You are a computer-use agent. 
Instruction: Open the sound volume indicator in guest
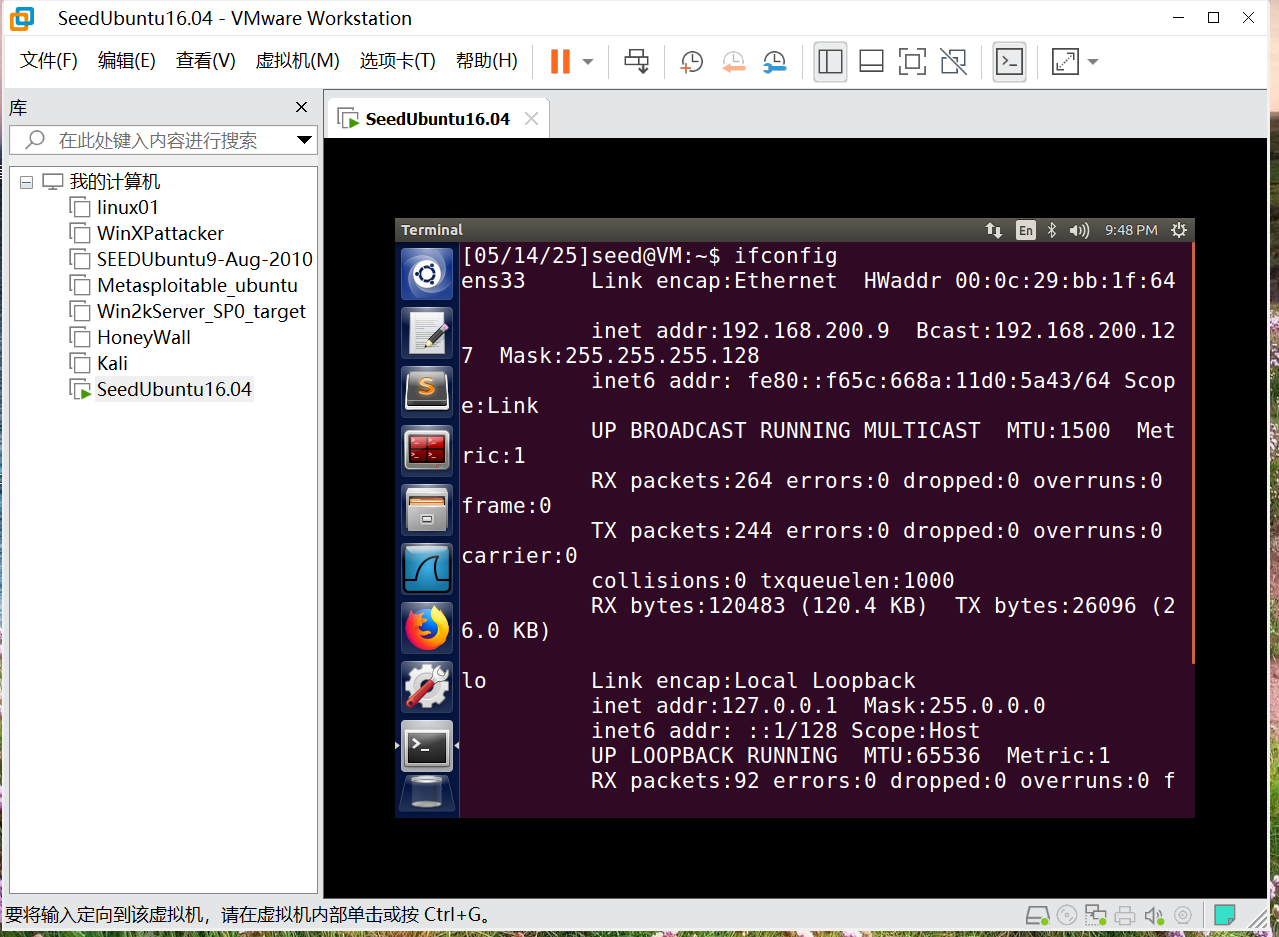pyautogui.click(x=1079, y=230)
